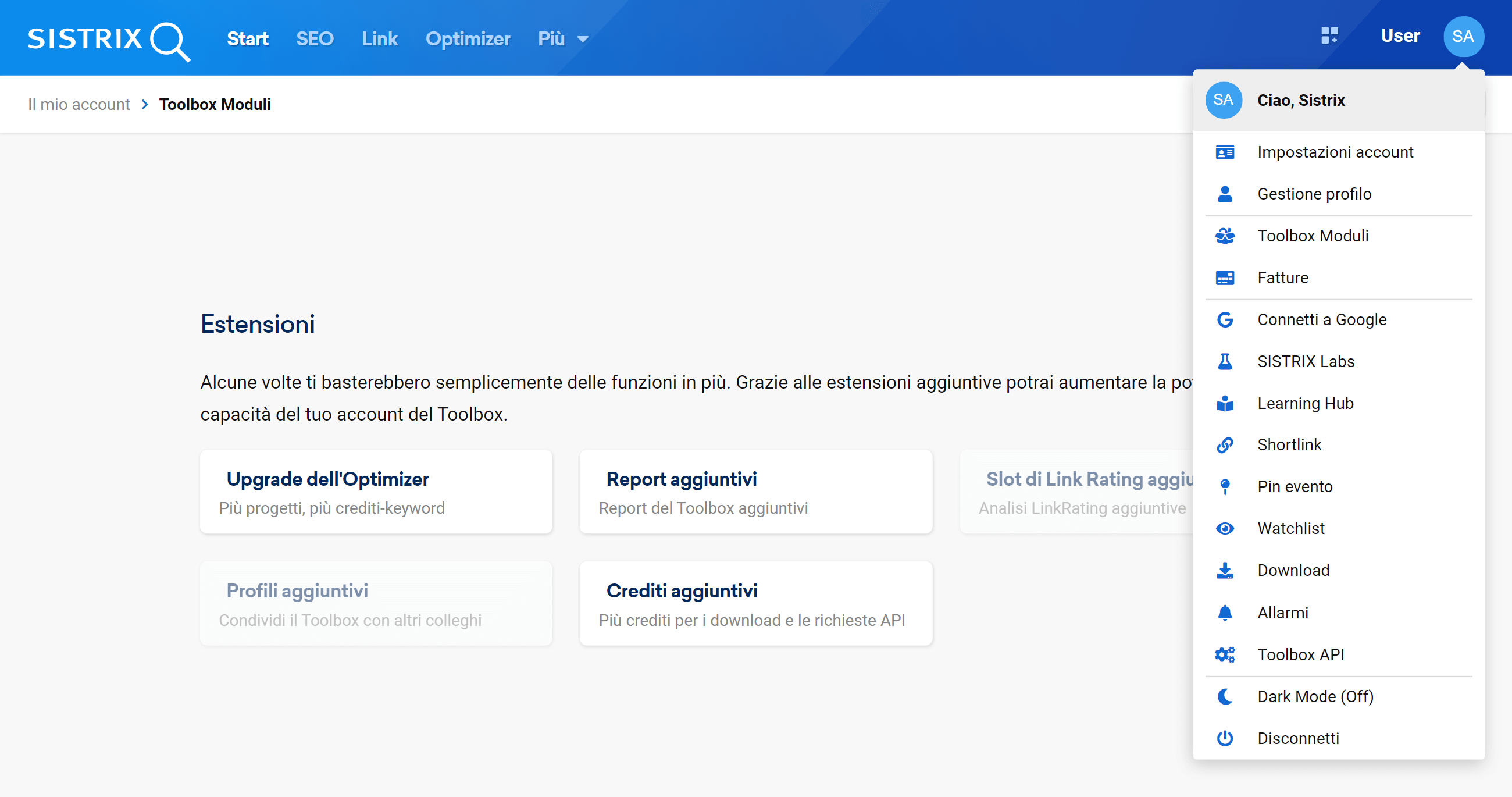The height and width of the screenshot is (797, 1512).
Task: Click the Download arrow icon
Action: click(x=1225, y=571)
